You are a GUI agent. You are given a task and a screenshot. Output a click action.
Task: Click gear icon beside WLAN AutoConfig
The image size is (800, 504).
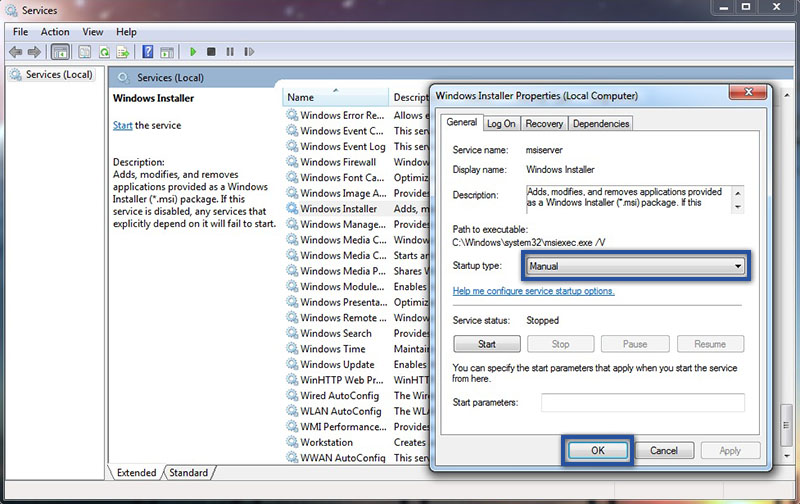point(292,411)
